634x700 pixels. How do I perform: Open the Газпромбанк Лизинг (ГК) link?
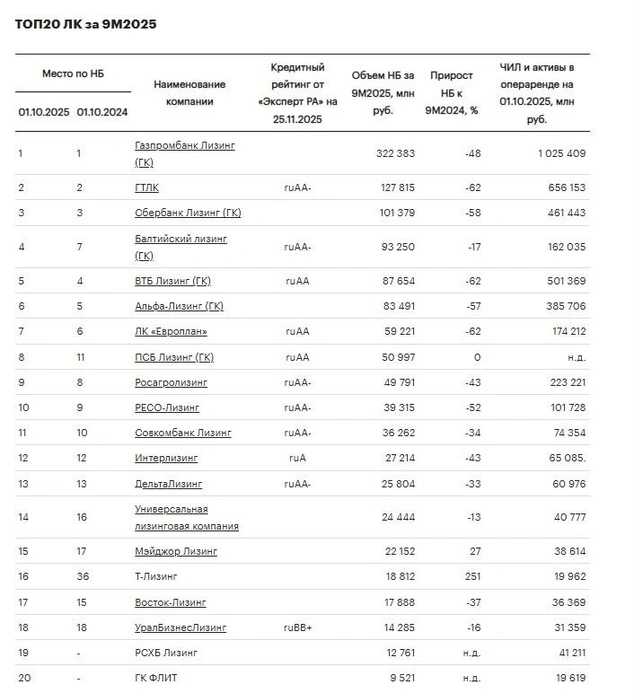point(185,154)
